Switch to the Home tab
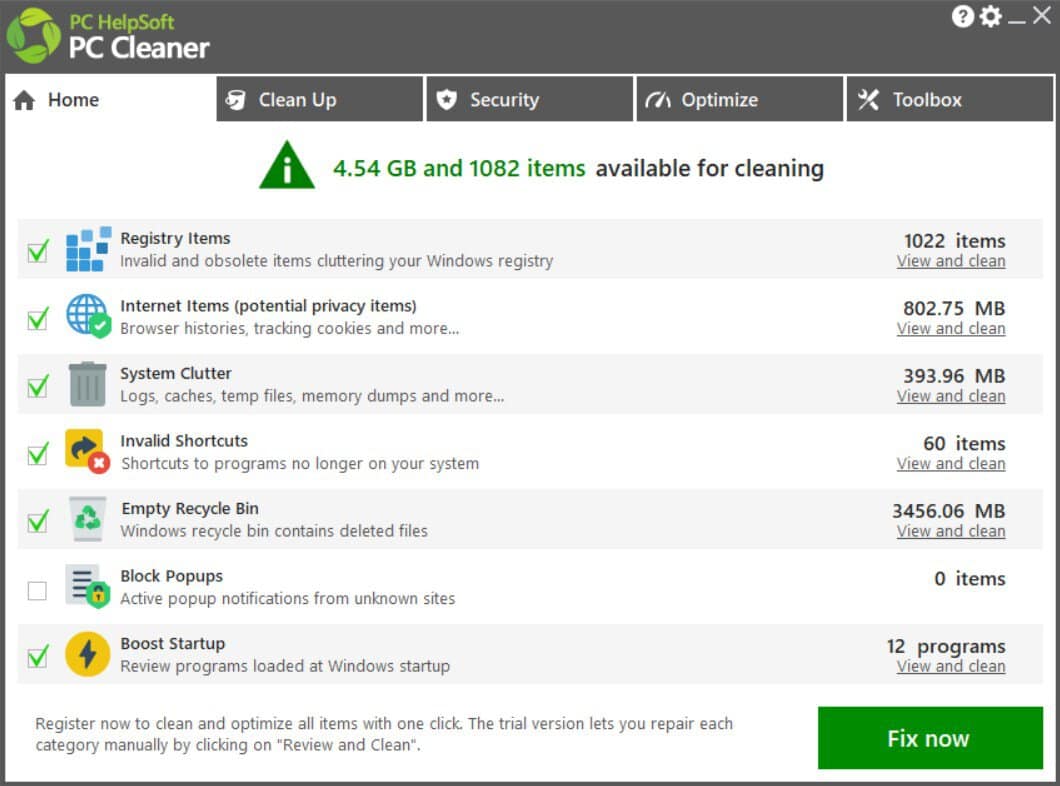1060x786 pixels. coord(110,99)
